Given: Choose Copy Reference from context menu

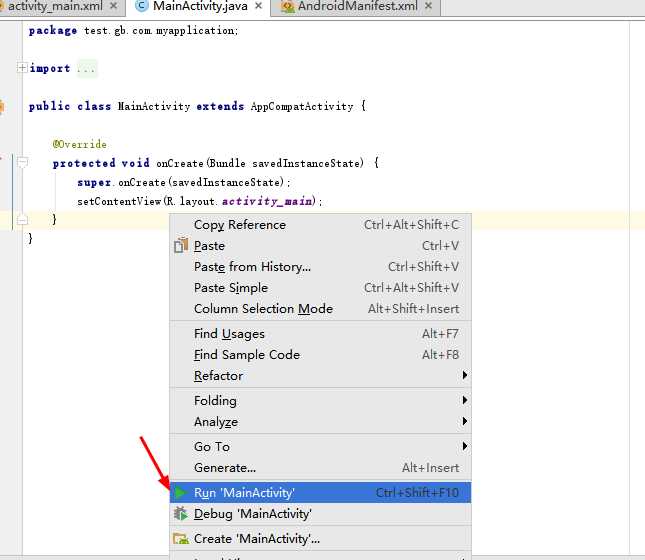Looking at the screenshot, I should [x=320, y=225].
